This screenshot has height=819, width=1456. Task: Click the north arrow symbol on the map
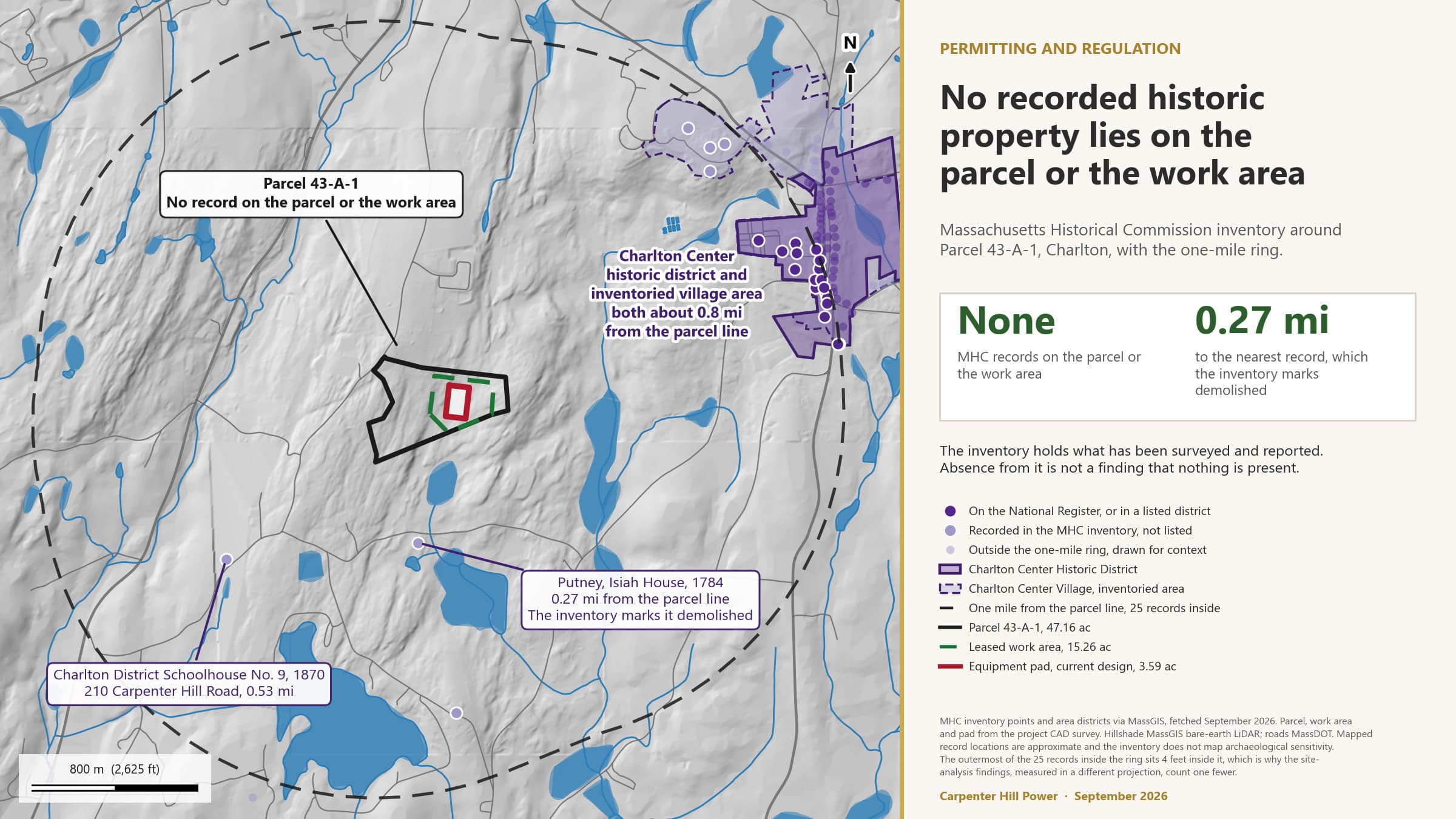(x=850, y=64)
